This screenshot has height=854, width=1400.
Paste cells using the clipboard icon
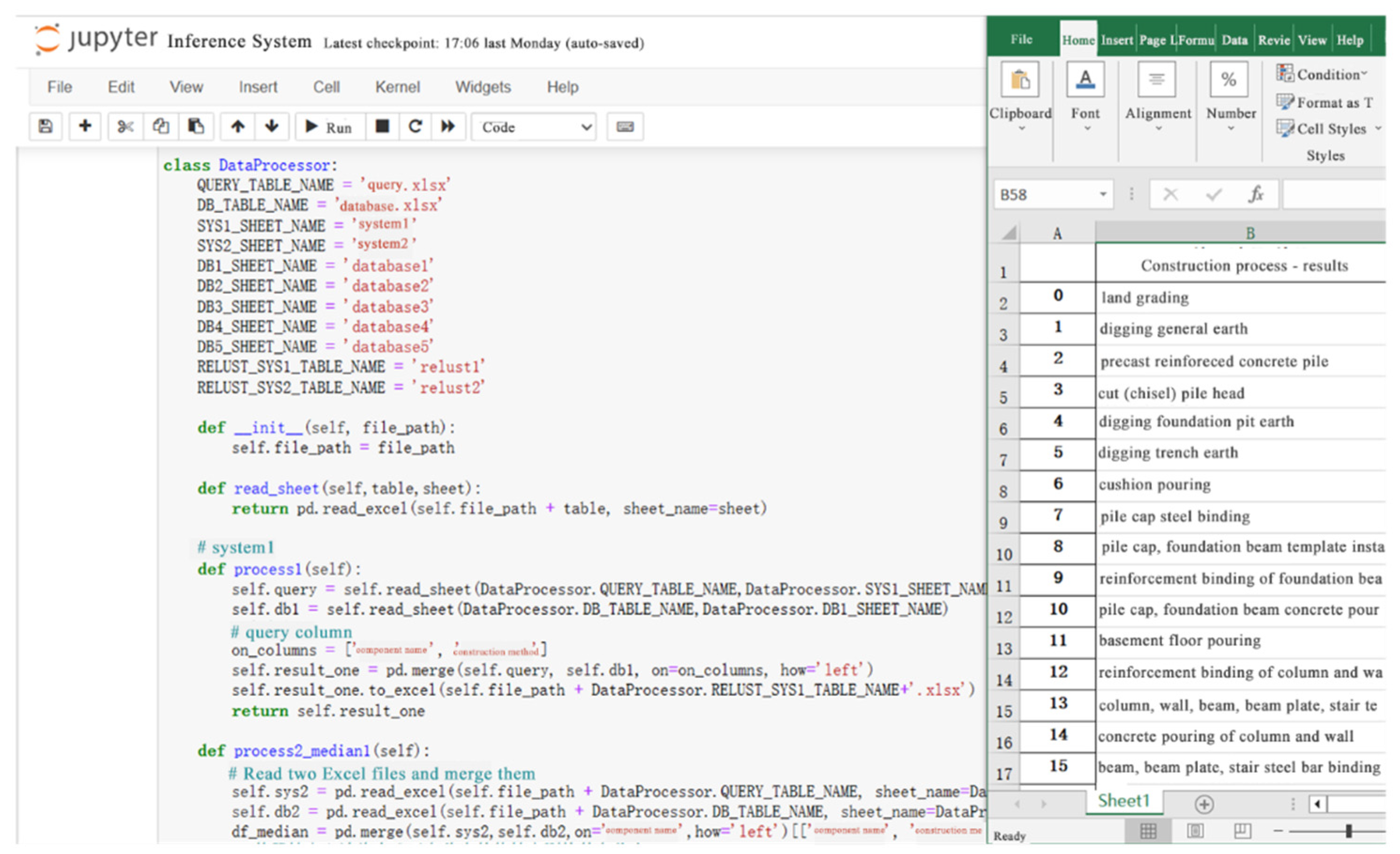click(196, 126)
